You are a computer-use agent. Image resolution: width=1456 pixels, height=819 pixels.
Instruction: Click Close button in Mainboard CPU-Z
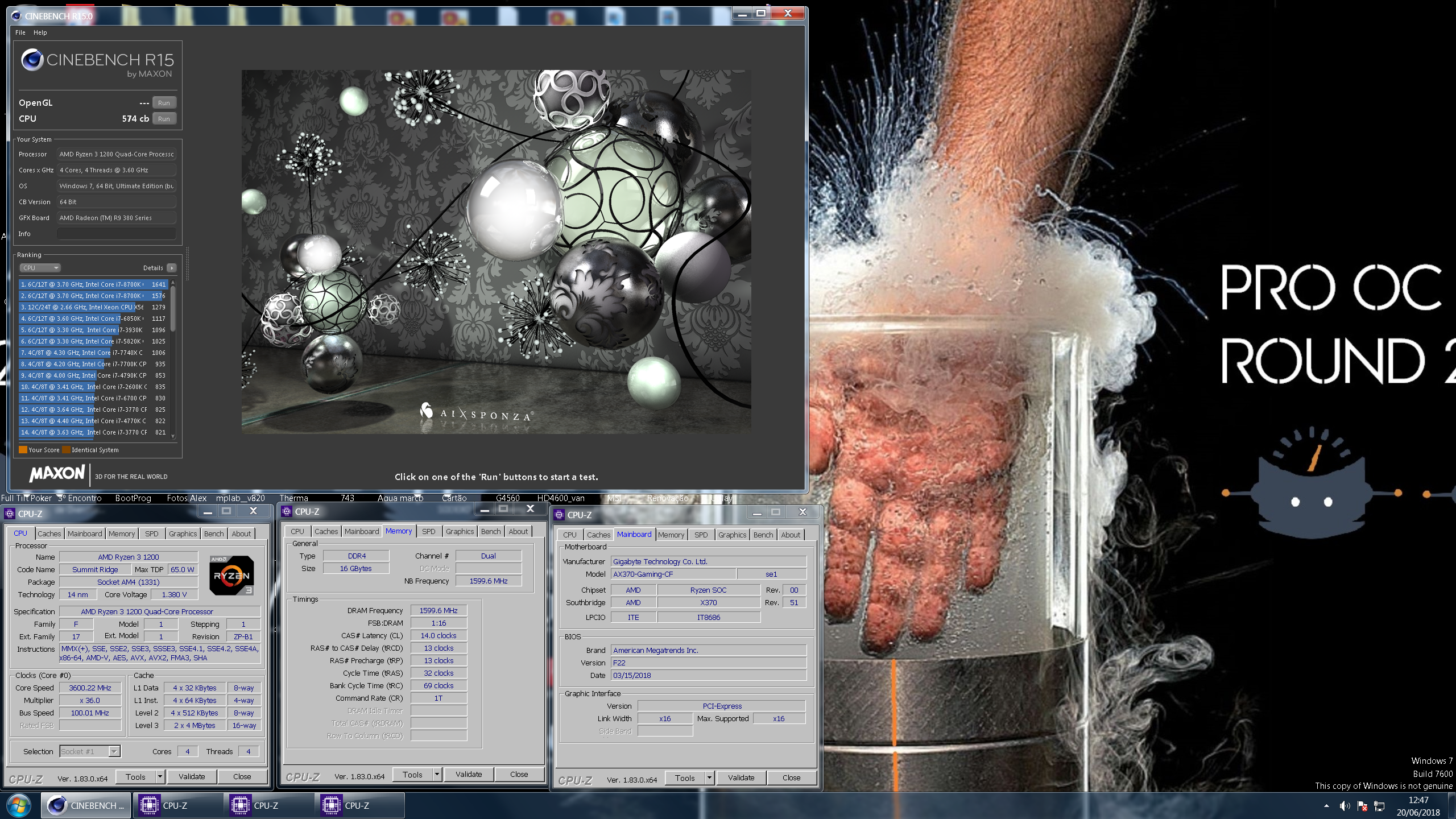pos(791,777)
